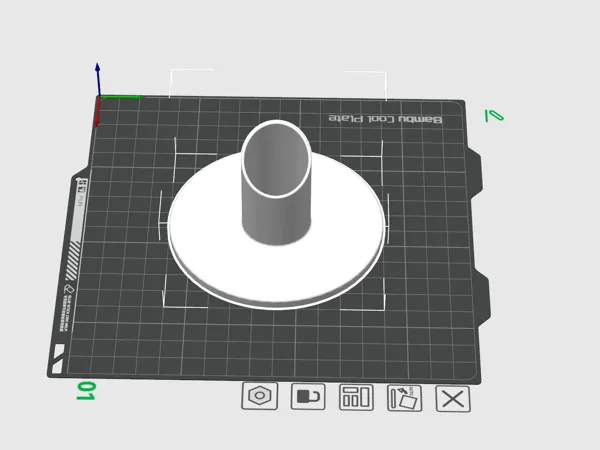This screenshot has width=600, height=450.
Task: Toggle the plate lock icon
Action: [308, 396]
